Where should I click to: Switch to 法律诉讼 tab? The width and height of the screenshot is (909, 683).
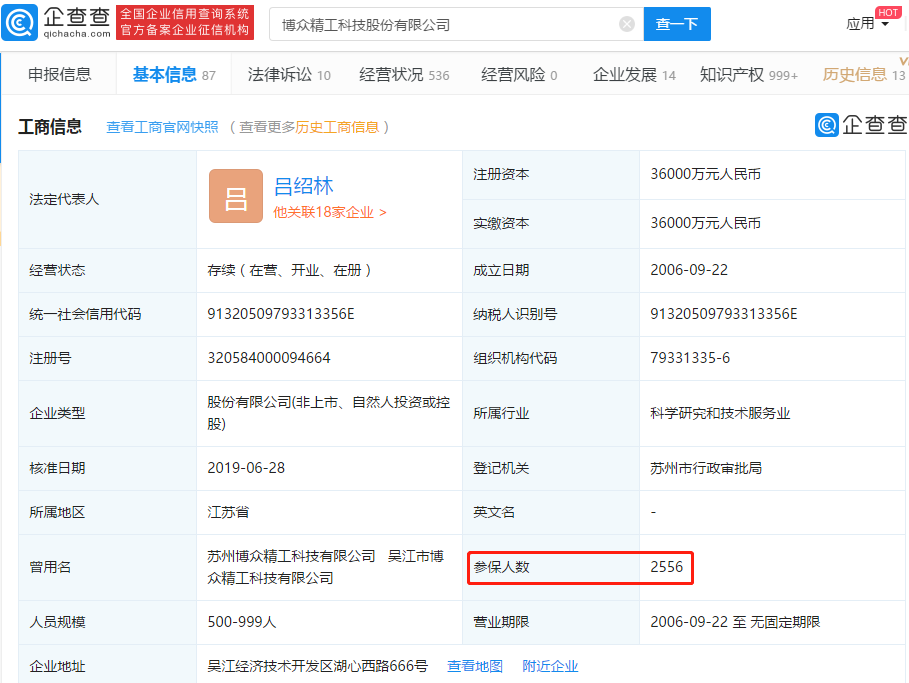[289, 74]
